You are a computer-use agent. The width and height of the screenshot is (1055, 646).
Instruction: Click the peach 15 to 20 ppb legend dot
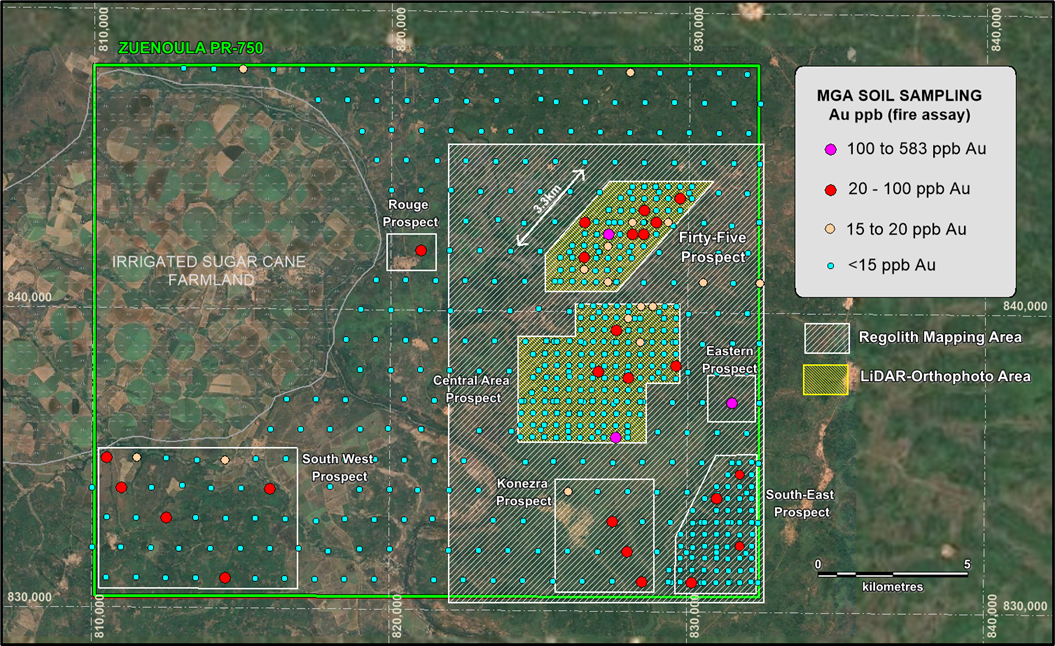(x=830, y=229)
